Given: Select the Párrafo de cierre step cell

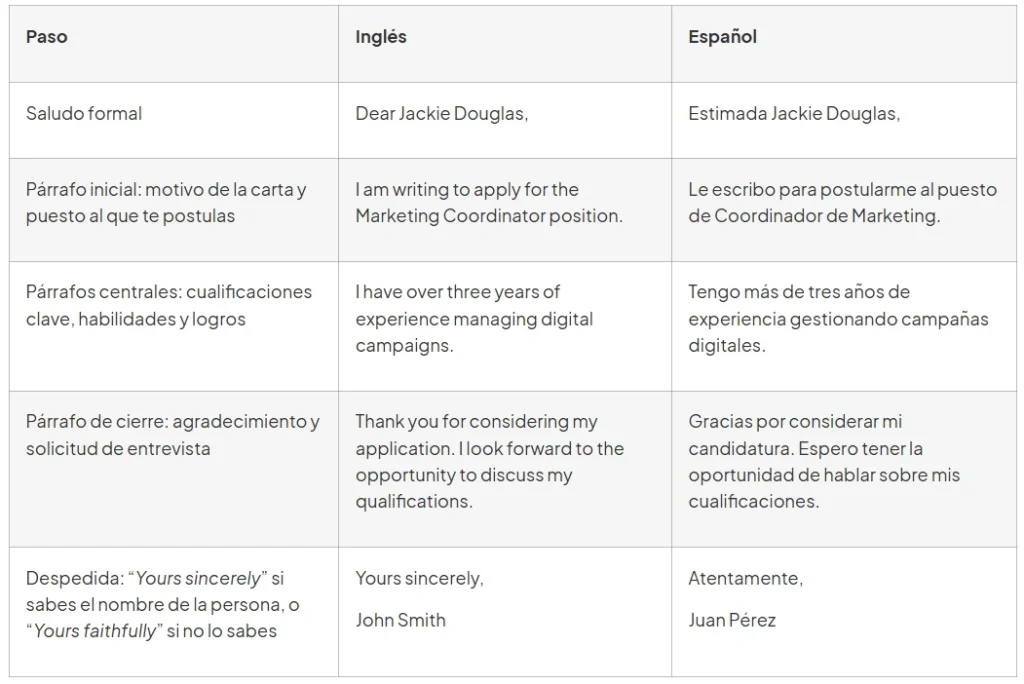Looking at the screenshot, I should pos(174,469).
